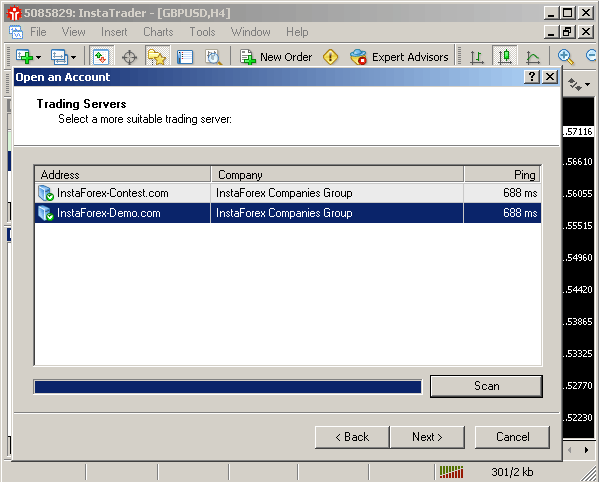Select the Line Chart icon
The image size is (599, 482).
click(533, 57)
